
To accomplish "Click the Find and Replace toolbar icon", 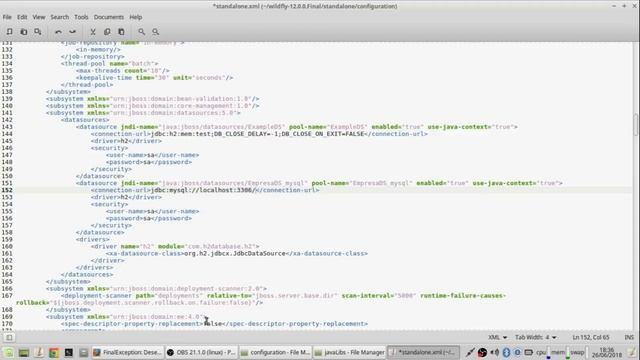I will (156, 31).
